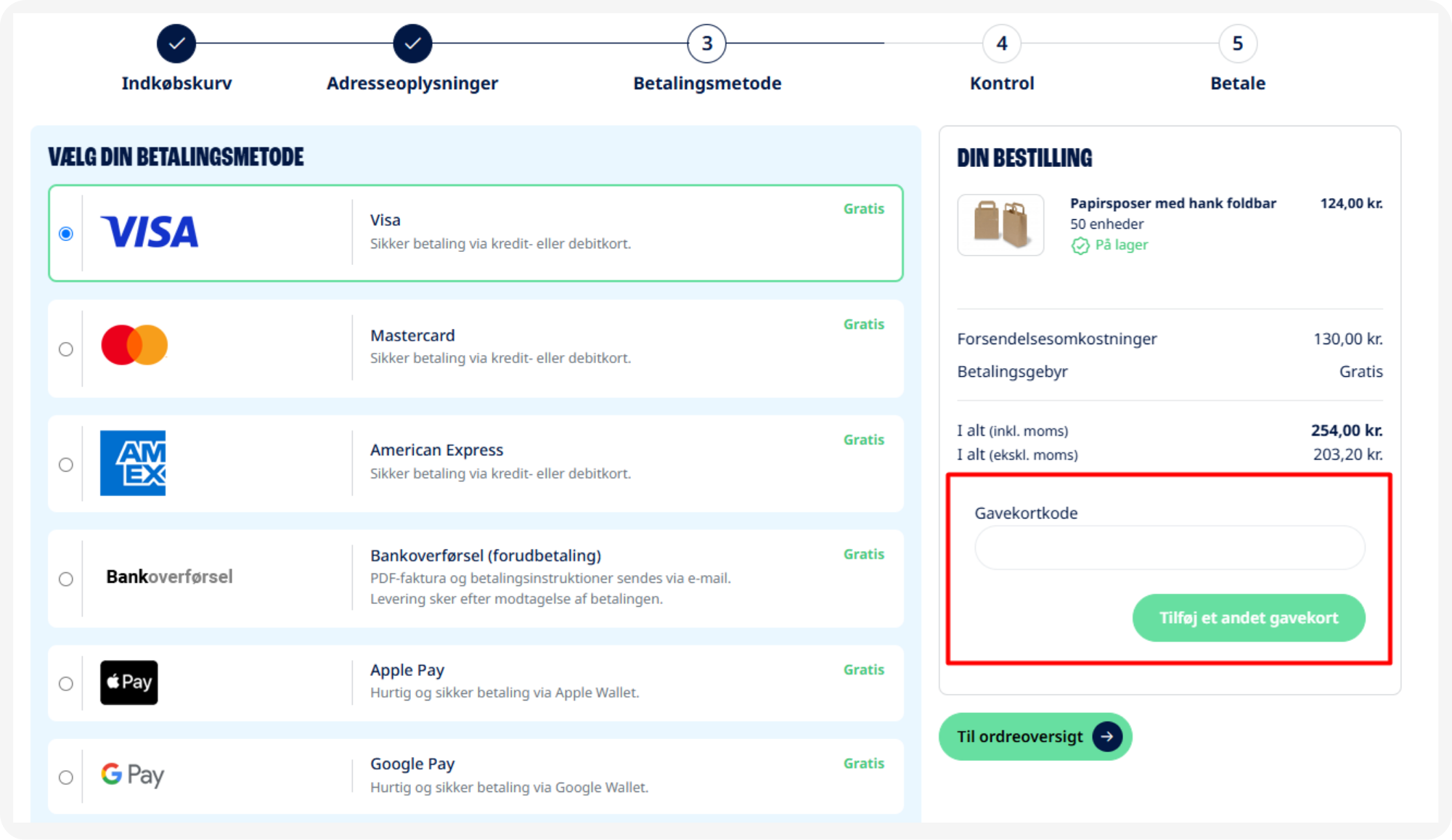Click the Mastercard logo icon
The height and width of the screenshot is (840, 1452).
[x=134, y=345]
